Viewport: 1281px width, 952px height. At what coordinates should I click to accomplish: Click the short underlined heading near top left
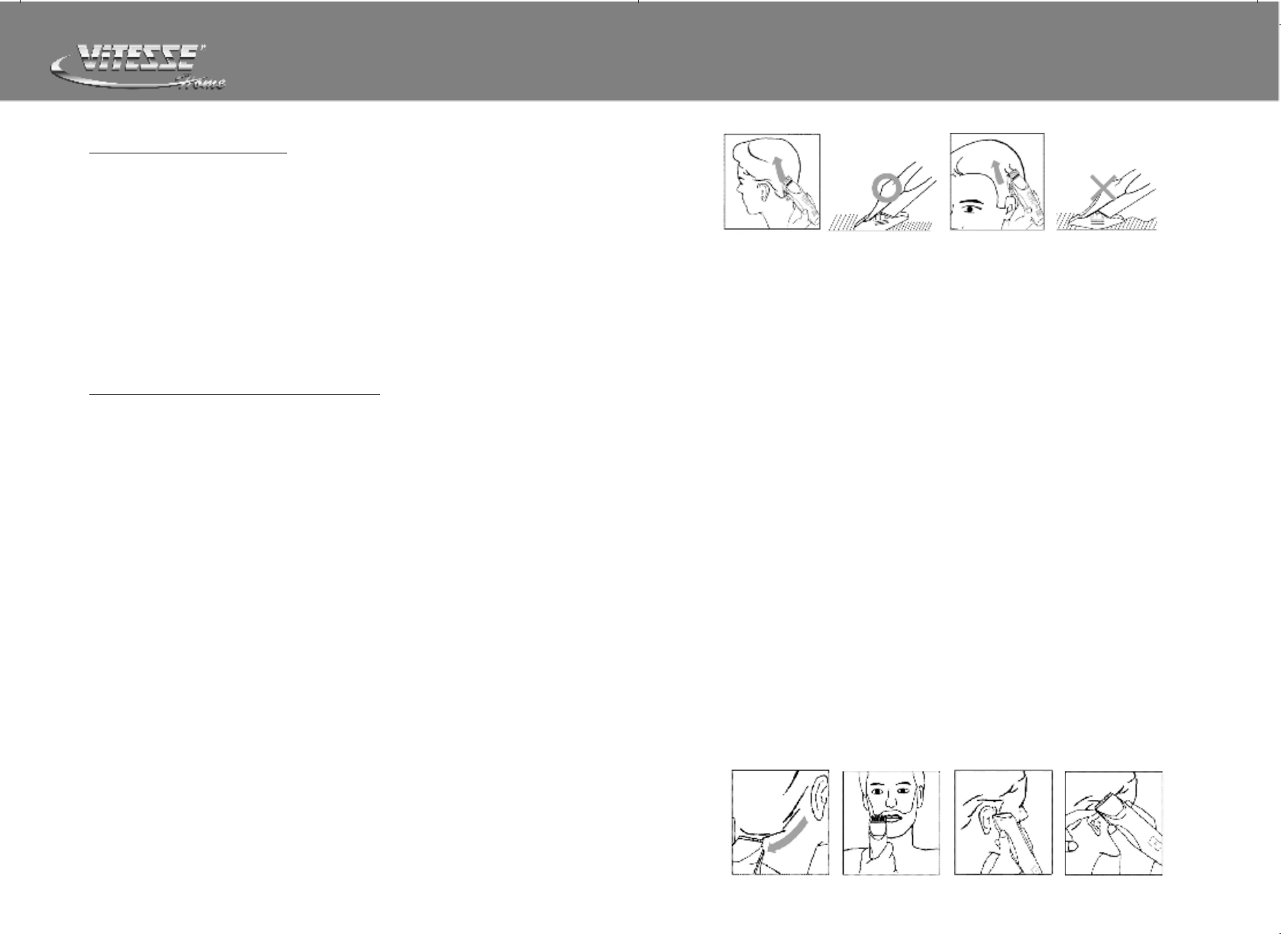click(188, 153)
